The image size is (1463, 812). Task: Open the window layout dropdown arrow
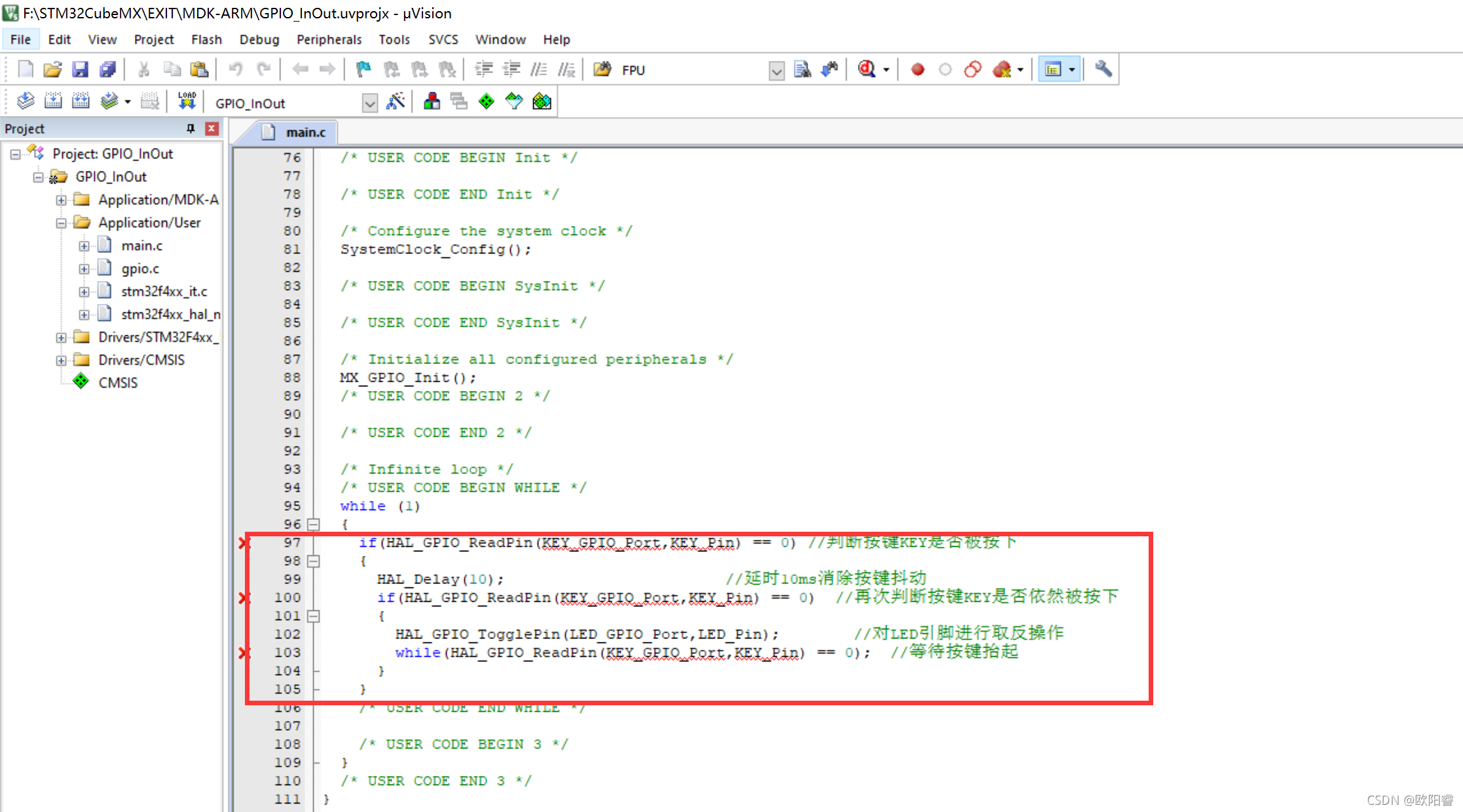point(1072,69)
